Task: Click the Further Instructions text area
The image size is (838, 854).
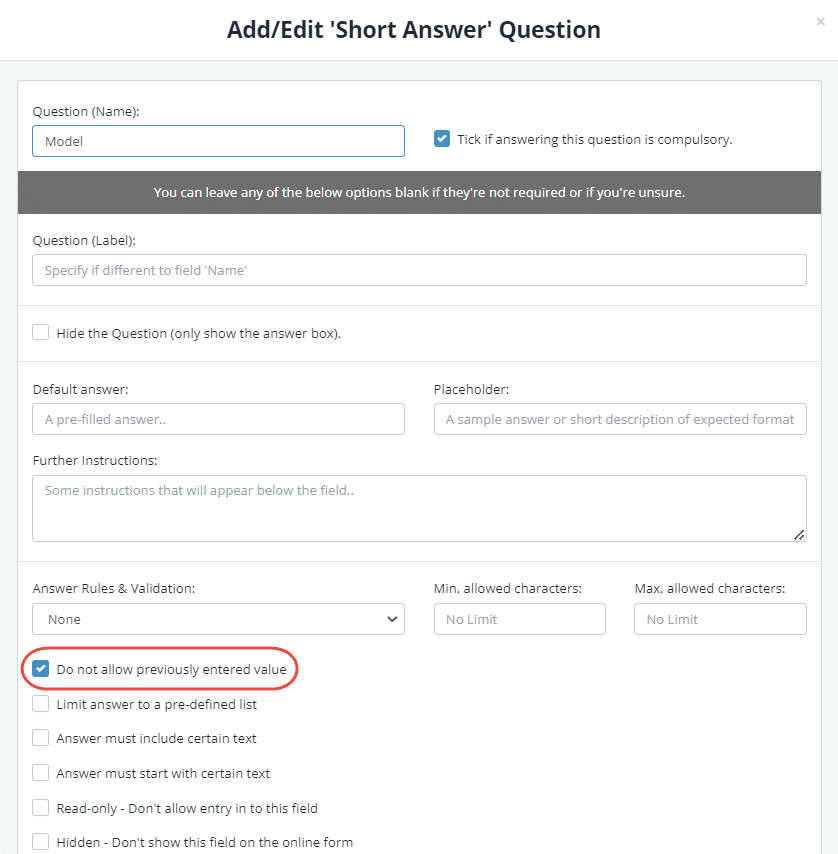Action: pos(419,508)
